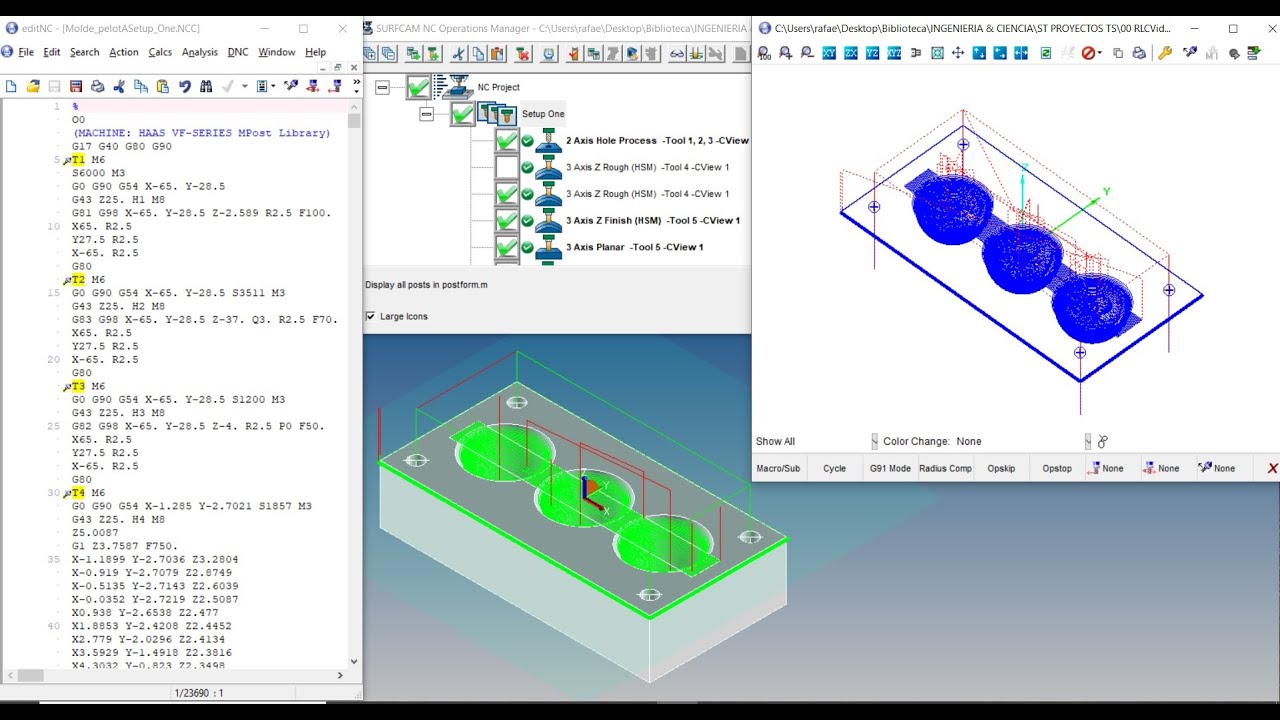This screenshot has width=1280, height=720.
Task: Click the Expand All icon in Operations Manager
Action: point(370,54)
